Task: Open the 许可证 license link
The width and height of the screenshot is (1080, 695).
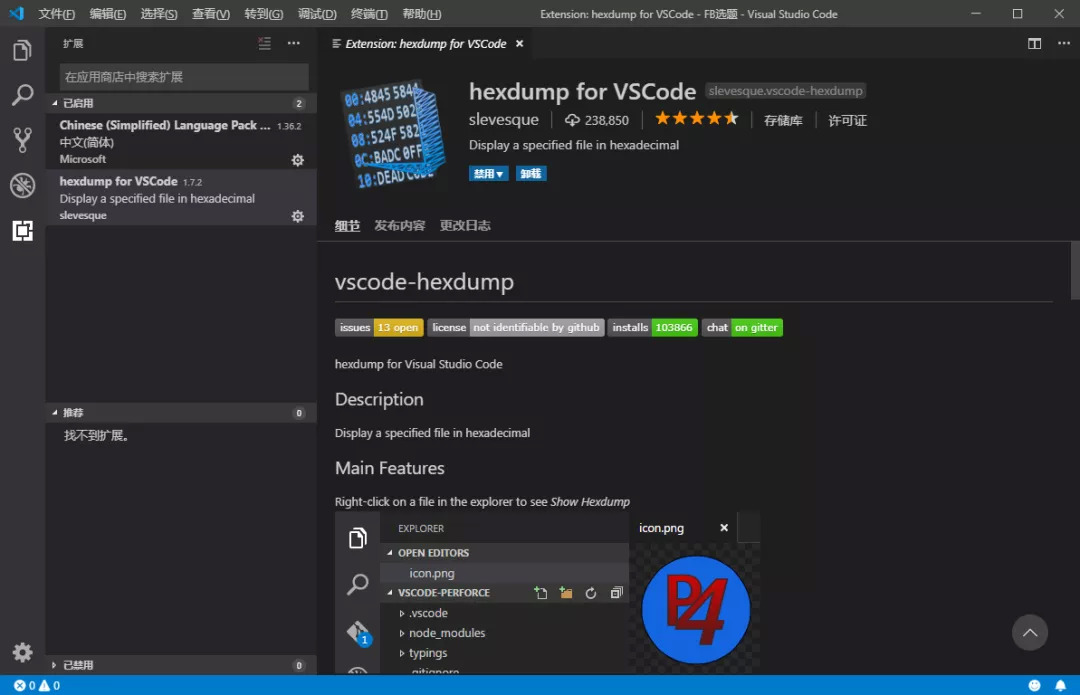Action: (x=847, y=121)
